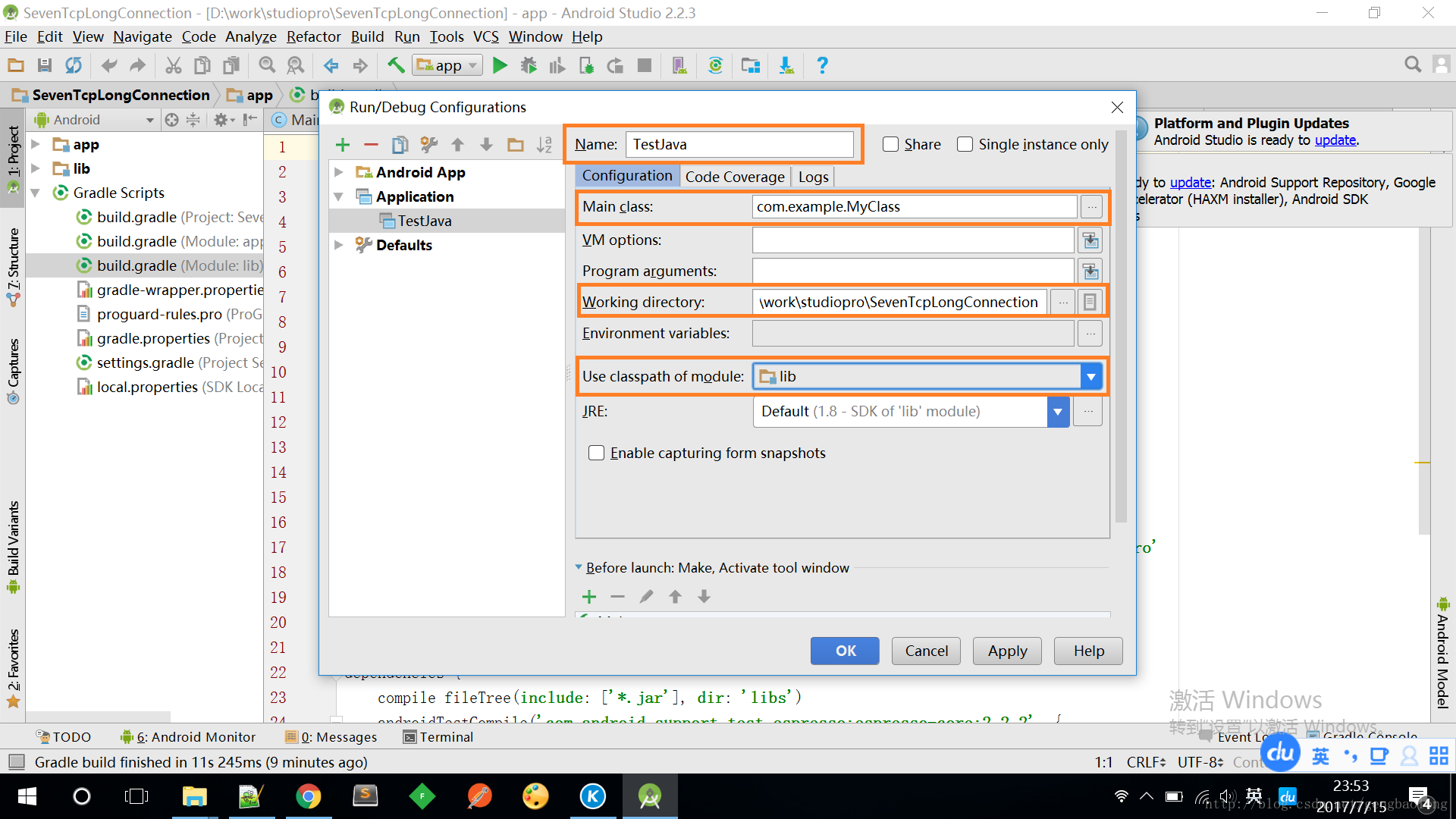Create new folder for configurations
Viewport: 1456px width, 819px height.
tap(516, 145)
